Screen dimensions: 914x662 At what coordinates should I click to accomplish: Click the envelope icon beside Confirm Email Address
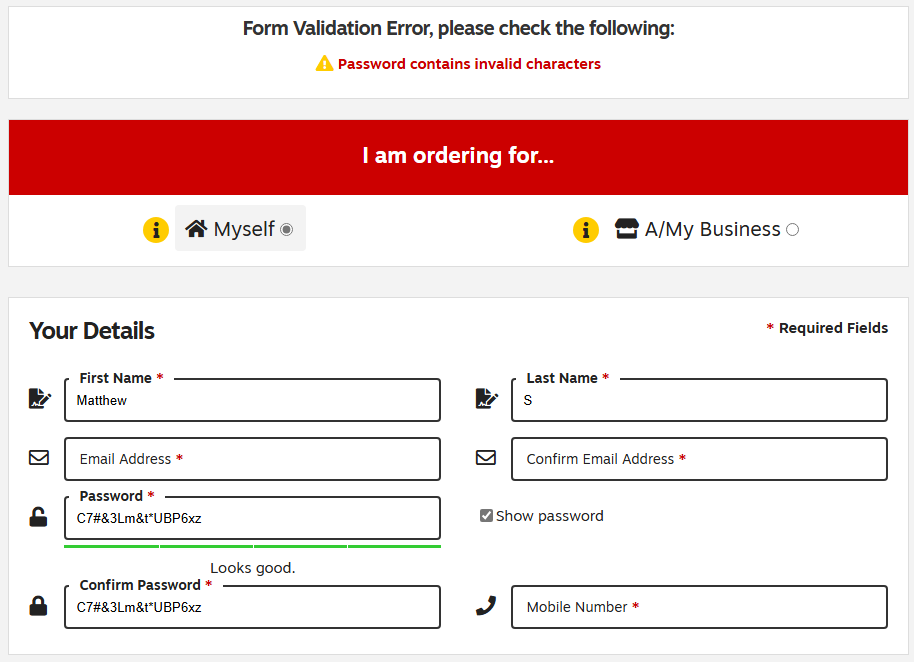486,457
